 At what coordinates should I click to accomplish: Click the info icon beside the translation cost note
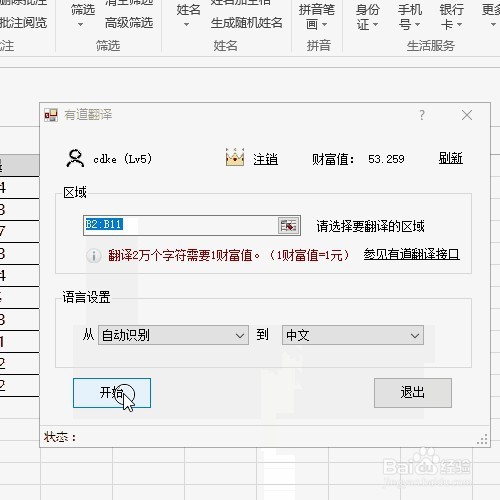point(94,256)
